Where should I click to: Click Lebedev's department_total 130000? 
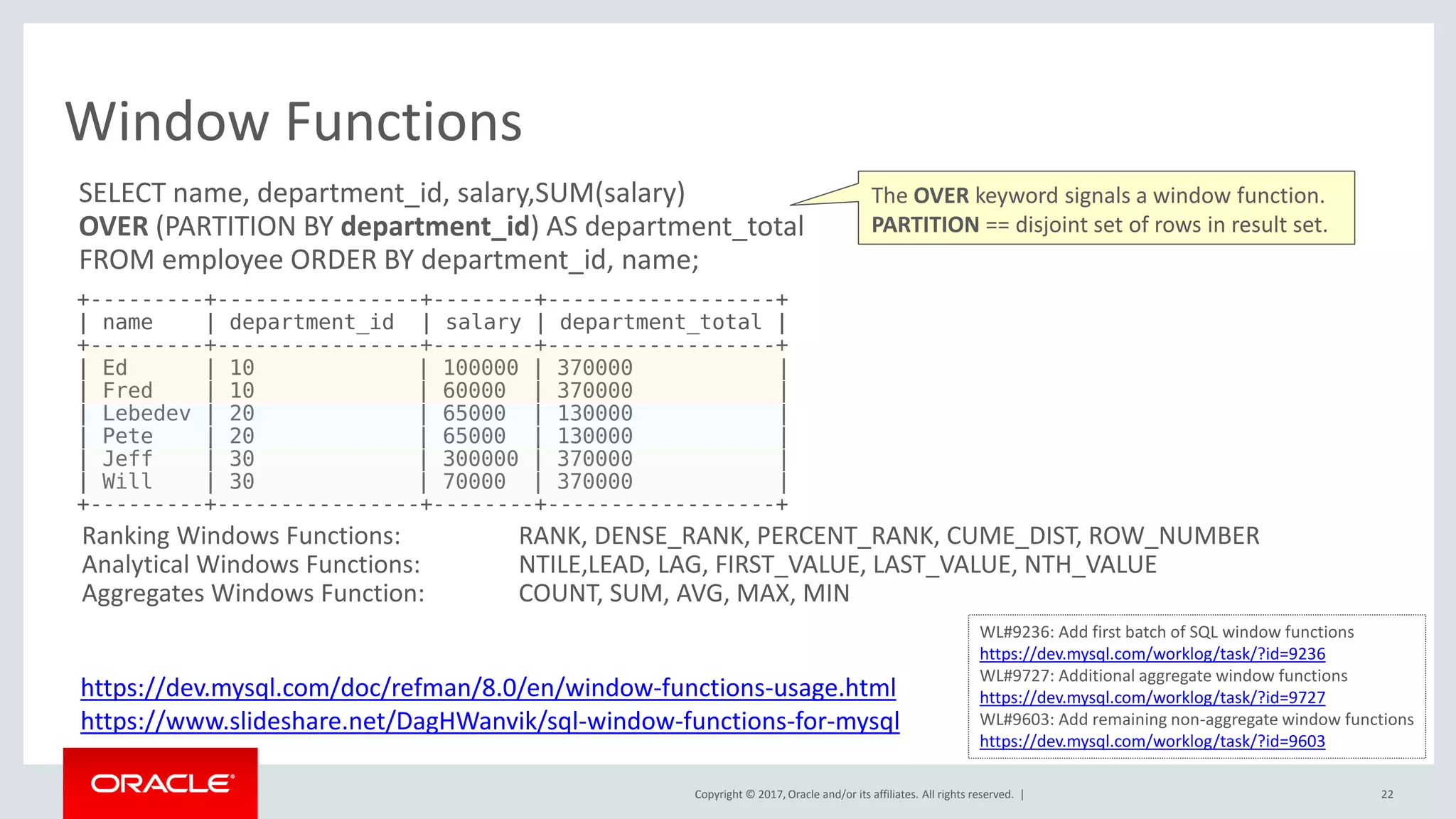[x=595, y=413]
